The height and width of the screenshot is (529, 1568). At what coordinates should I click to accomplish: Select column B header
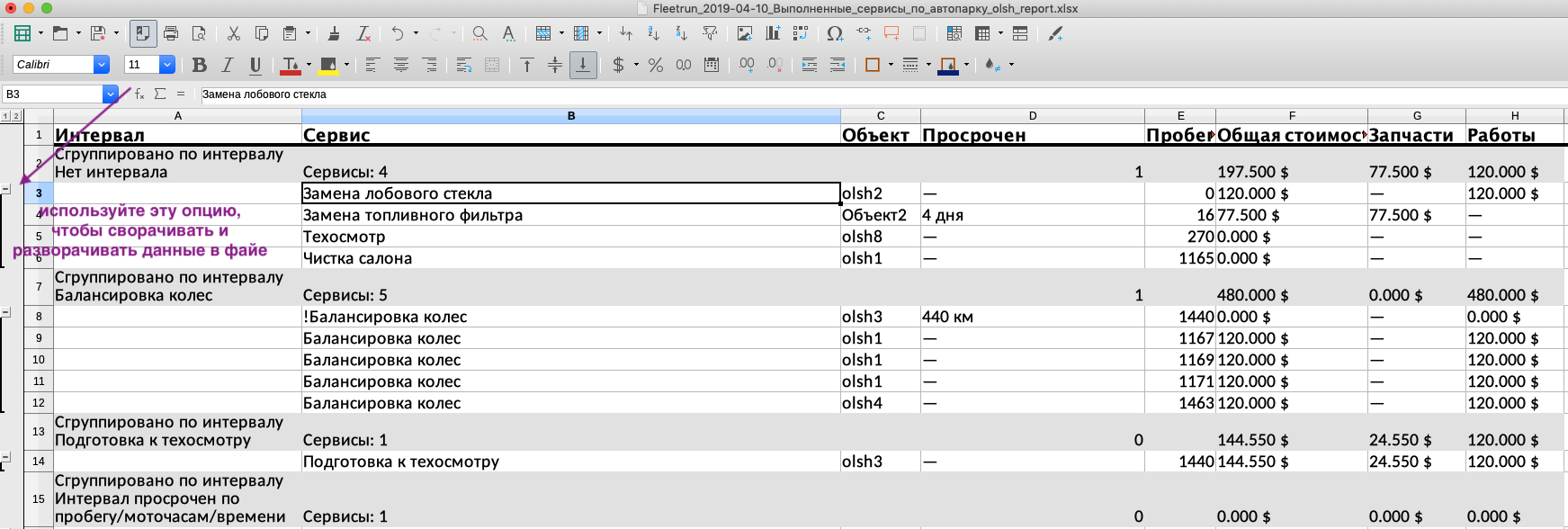pyautogui.click(x=570, y=116)
